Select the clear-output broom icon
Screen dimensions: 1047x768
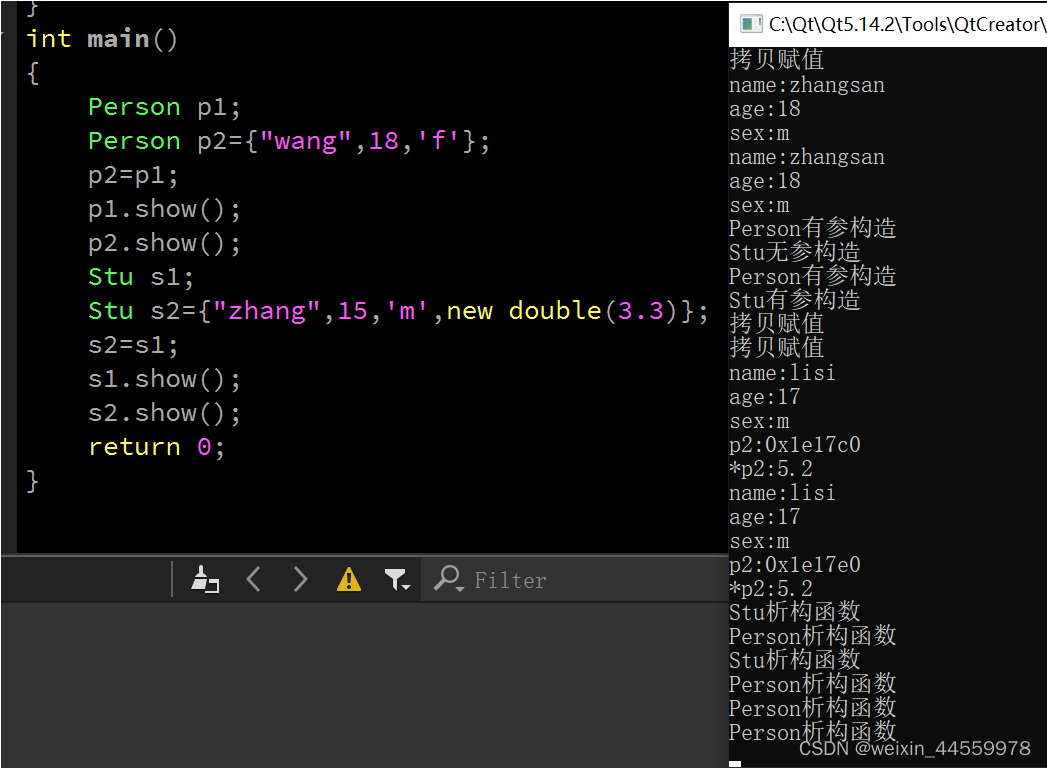coord(205,579)
